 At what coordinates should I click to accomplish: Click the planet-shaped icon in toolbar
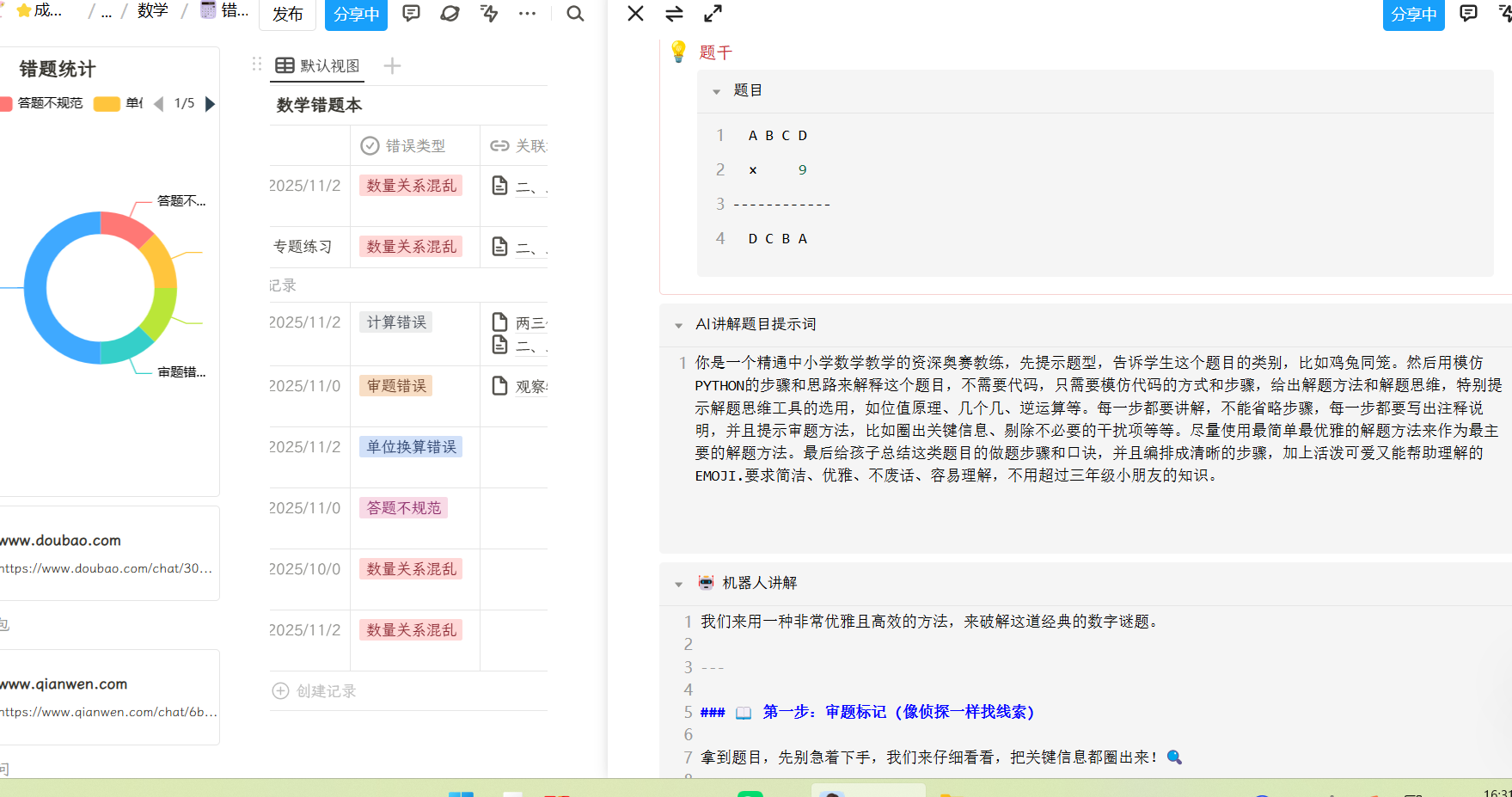tap(450, 14)
